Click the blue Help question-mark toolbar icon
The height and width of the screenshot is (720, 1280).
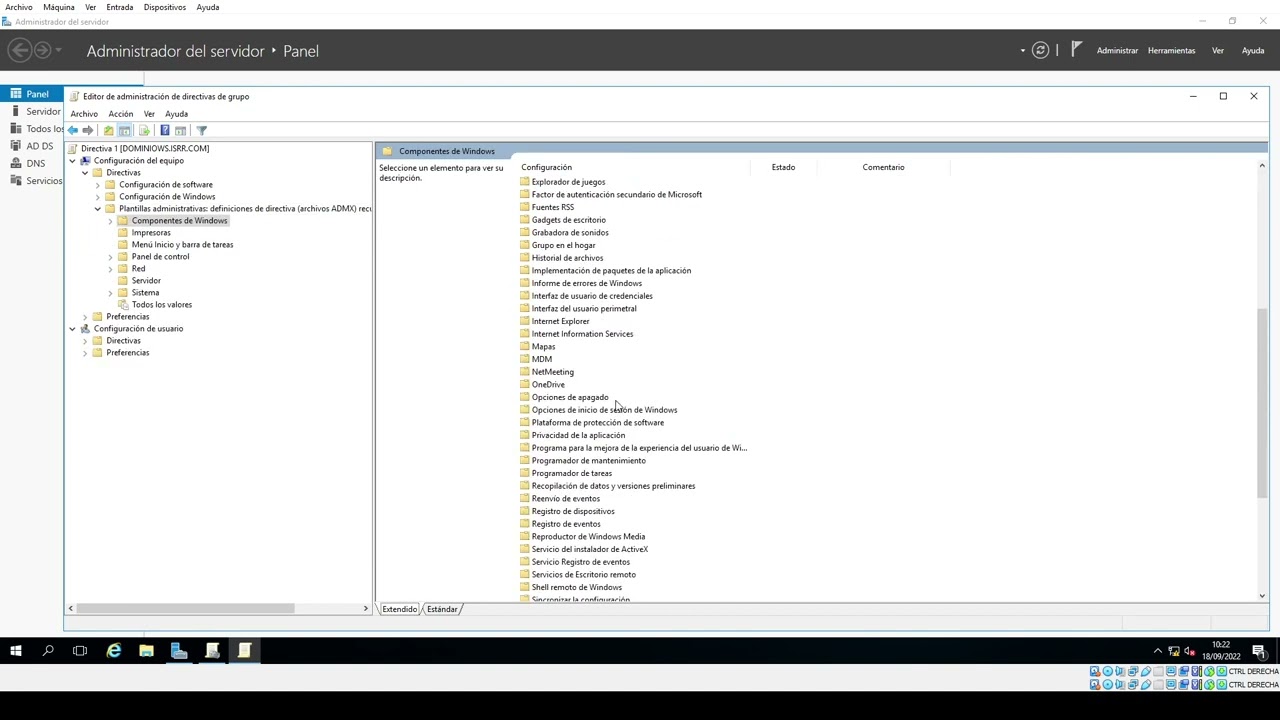pyautogui.click(x=164, y=130)
